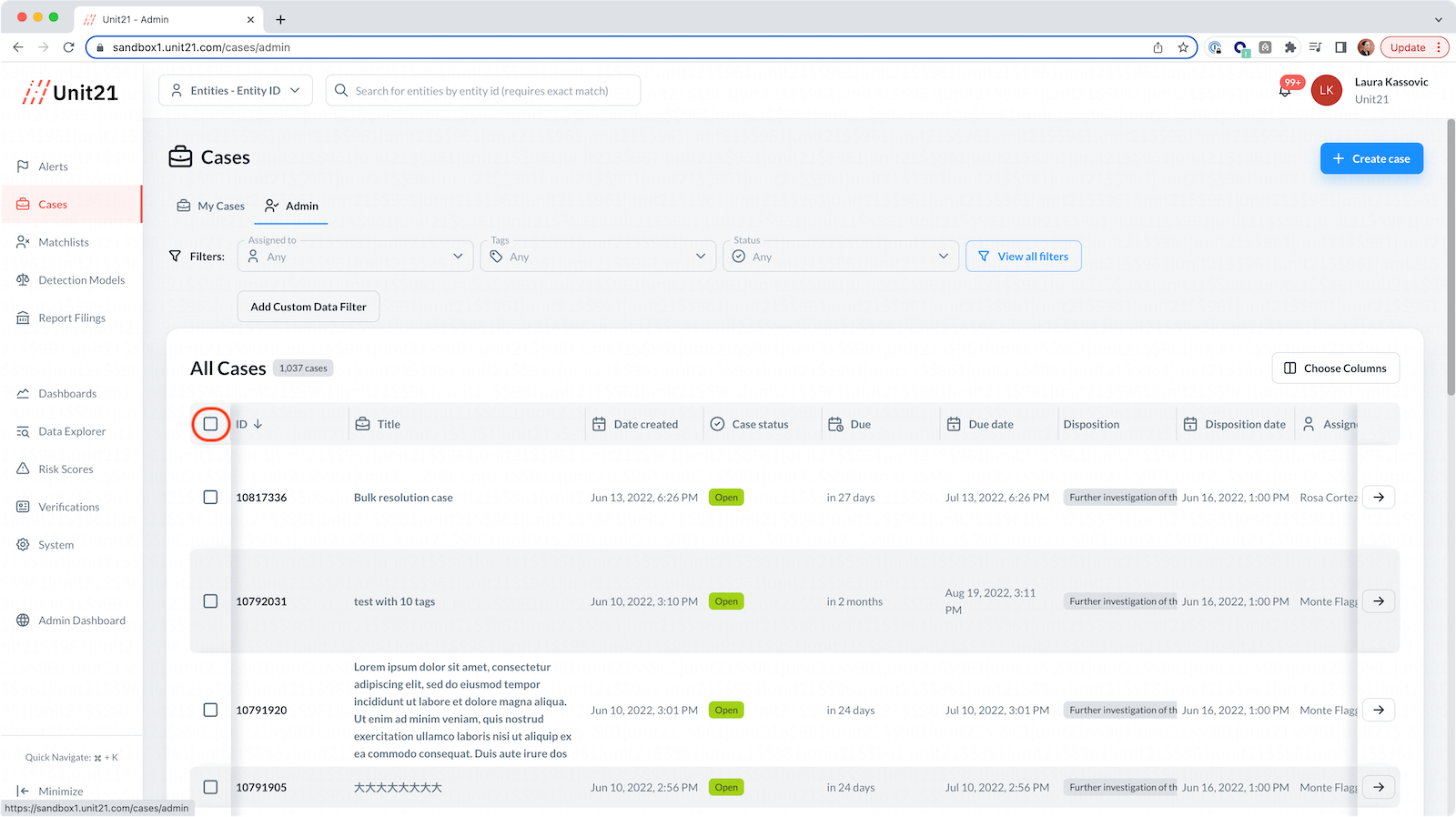
Task: Click the Title column icon
Action: [x=362, y=424]
